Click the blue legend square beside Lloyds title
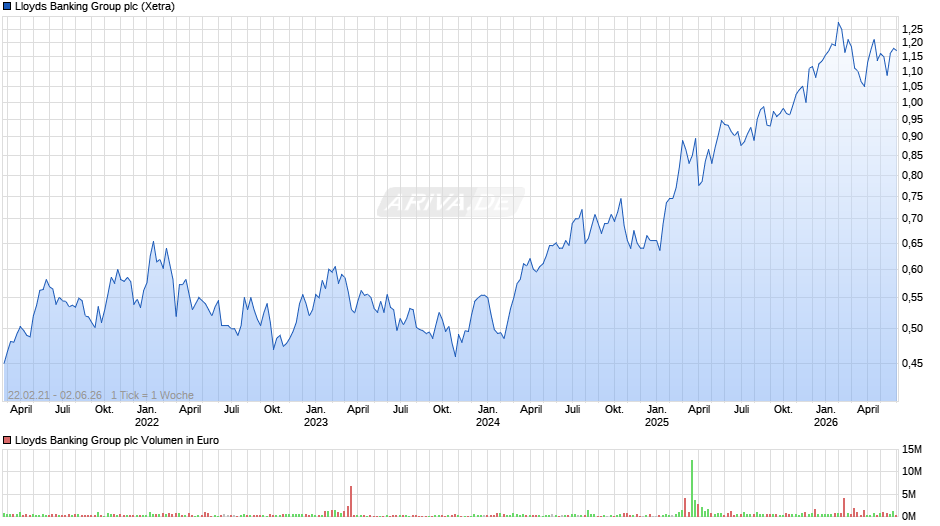Viewport: 940px width, 526px height. coord(7,7)
